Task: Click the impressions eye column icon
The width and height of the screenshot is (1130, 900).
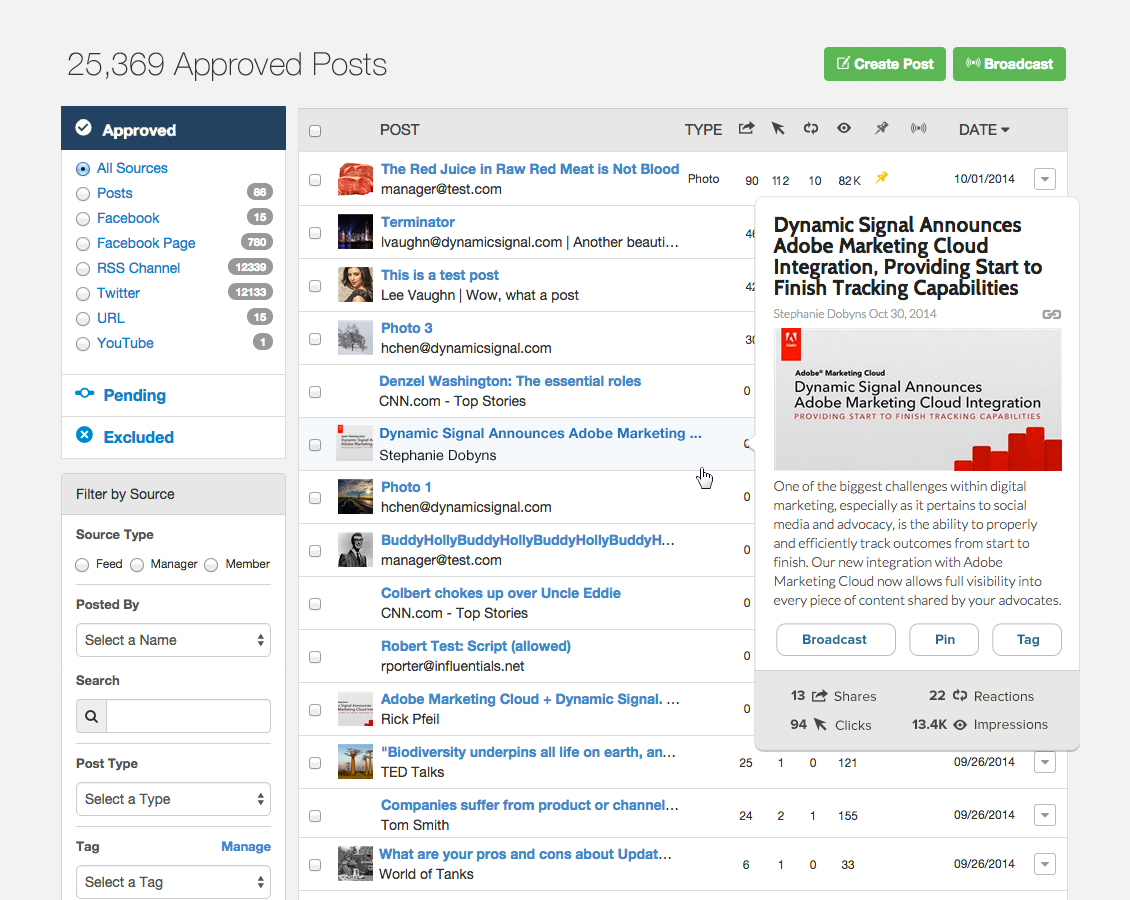Action: 845,129
